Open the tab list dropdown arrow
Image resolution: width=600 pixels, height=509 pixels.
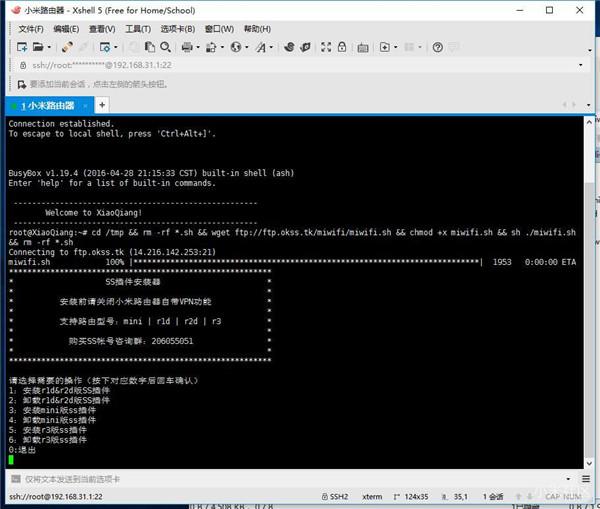click(x=589, y=105)
